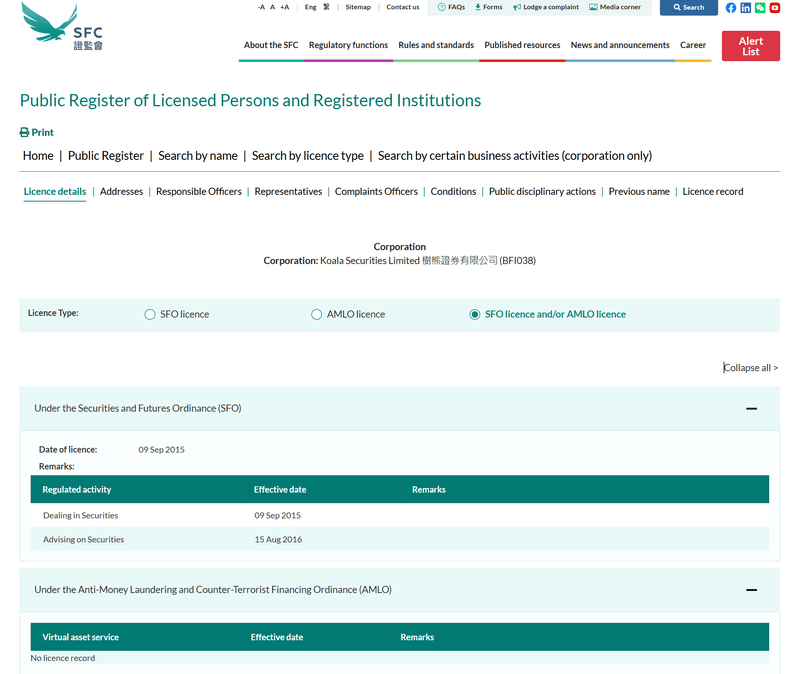Screen dimensions: 800x674
Task: Reset font size with the plain A control
Action: (x=272, y=7)
